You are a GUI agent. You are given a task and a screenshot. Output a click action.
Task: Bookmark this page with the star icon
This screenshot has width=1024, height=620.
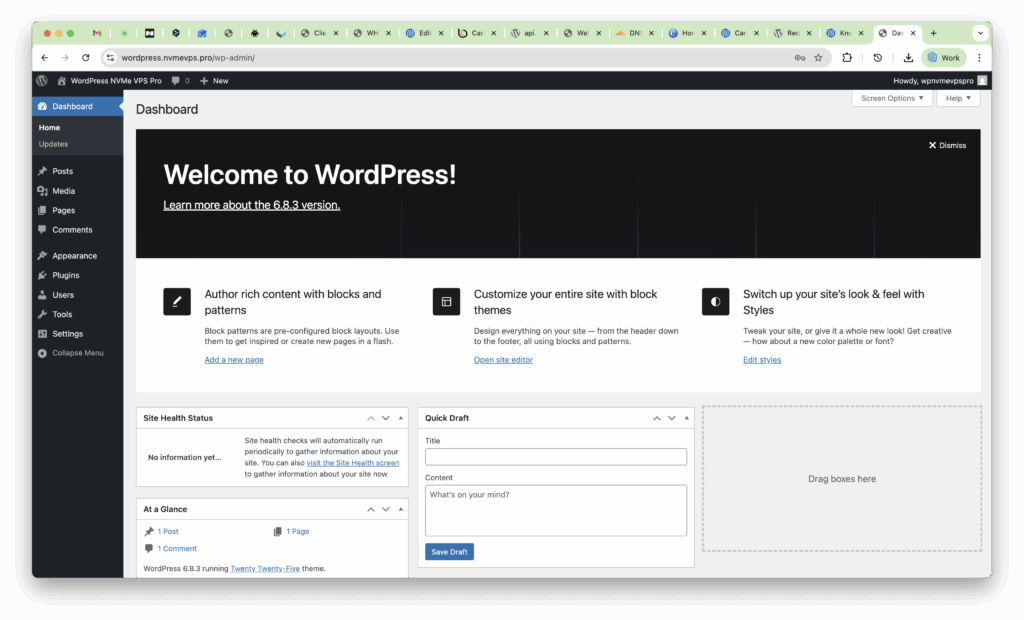click(x=818, y=58)
